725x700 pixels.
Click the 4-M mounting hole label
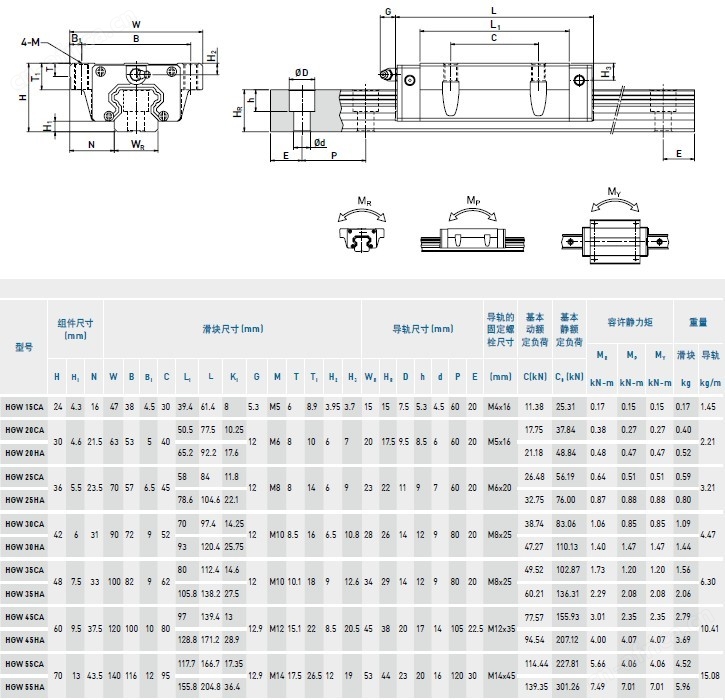(x=31, y=42)
